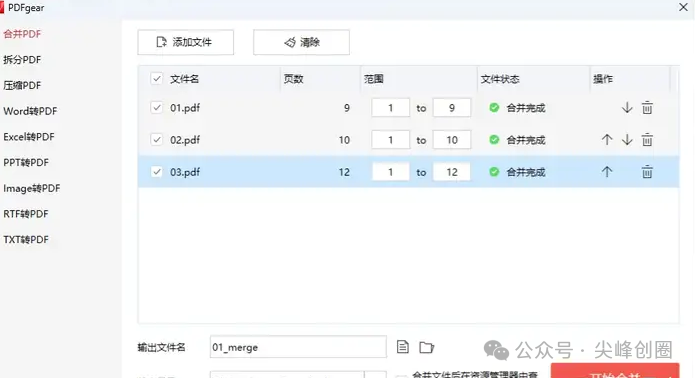Select the 01.pdf file name

pos(185,108)
